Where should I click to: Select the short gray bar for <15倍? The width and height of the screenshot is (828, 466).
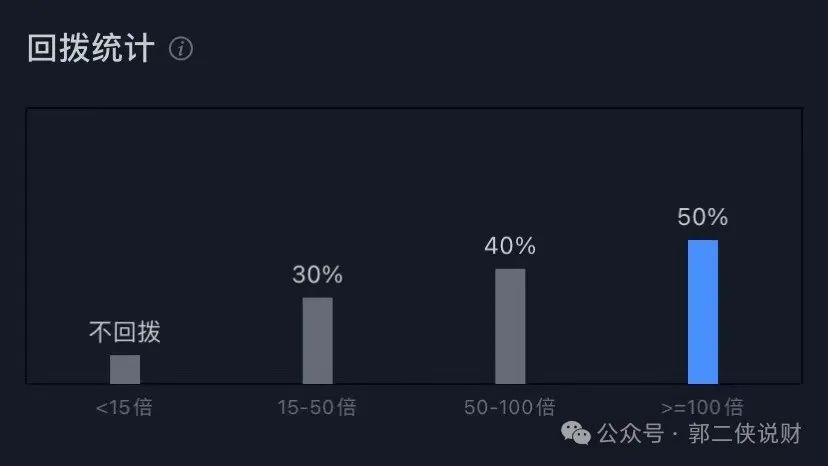coord(125,369)
